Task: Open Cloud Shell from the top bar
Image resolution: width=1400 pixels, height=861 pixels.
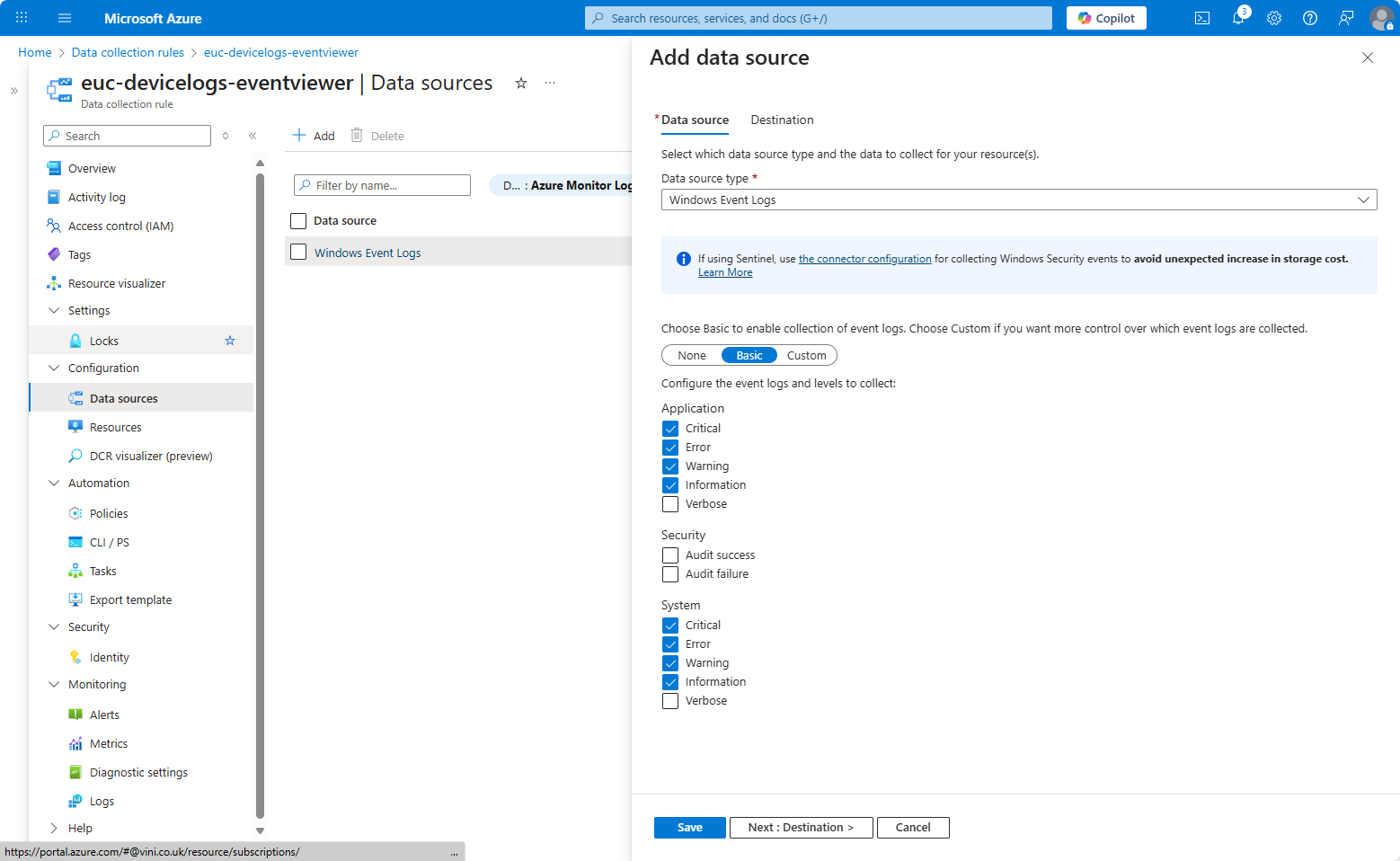Action: pos(1201,18)
